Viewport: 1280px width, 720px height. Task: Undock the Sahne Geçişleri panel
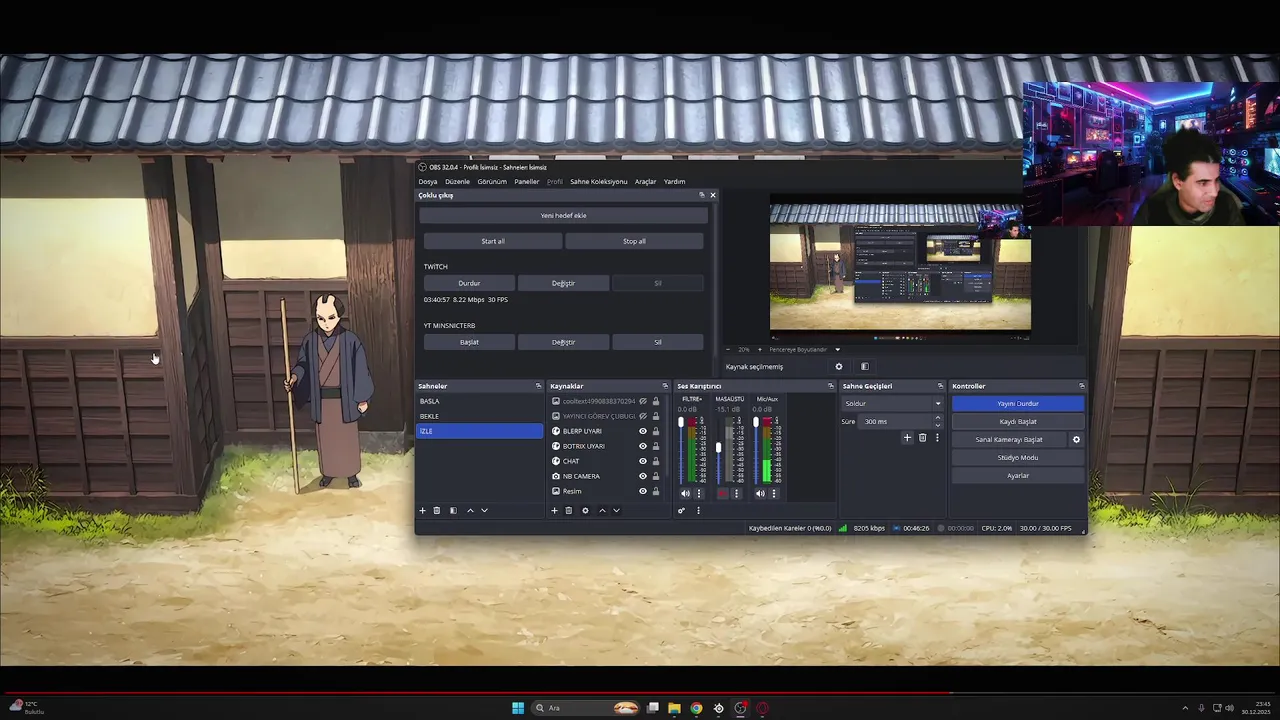coord(940,386)
